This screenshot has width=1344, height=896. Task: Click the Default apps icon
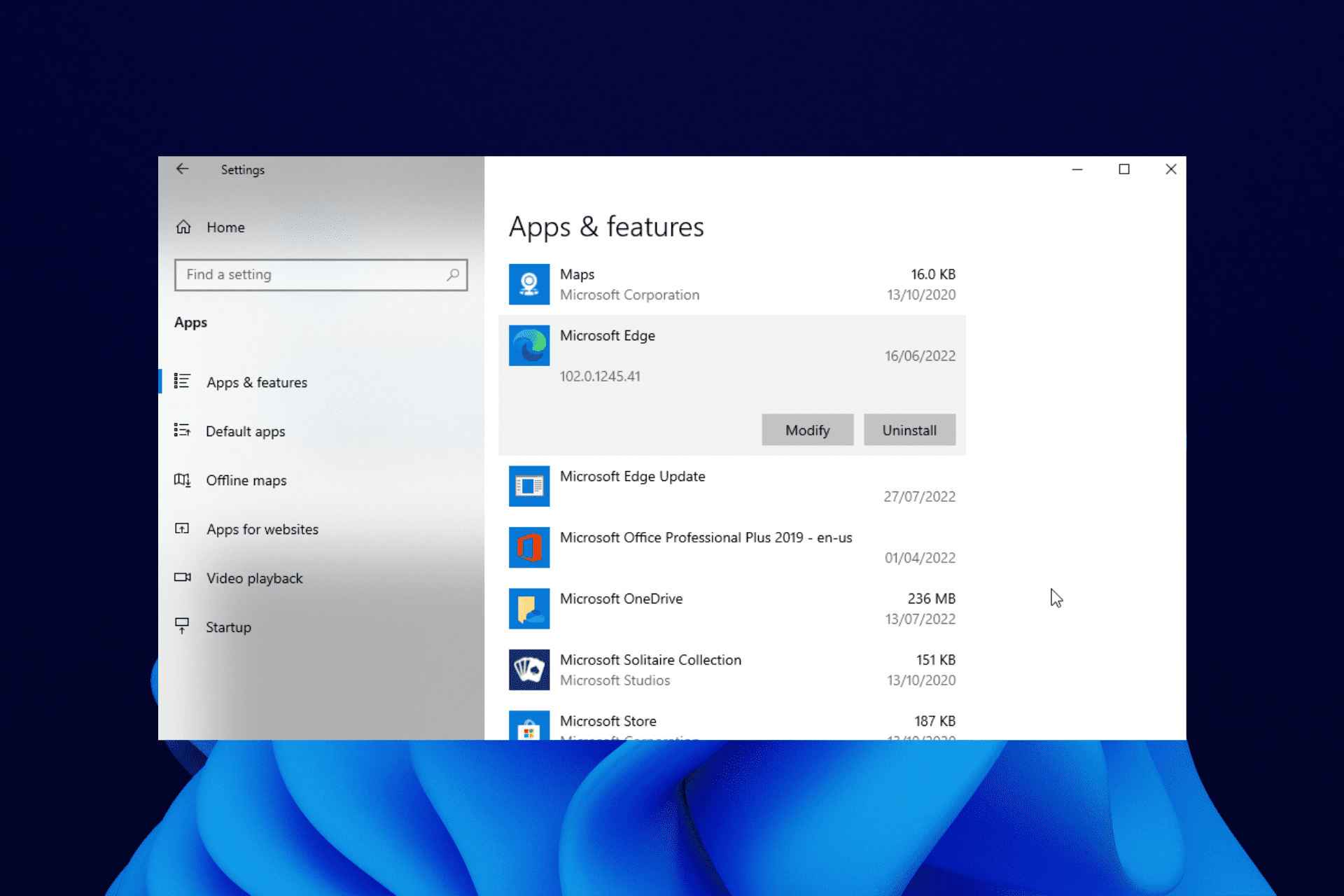point(182,430)
